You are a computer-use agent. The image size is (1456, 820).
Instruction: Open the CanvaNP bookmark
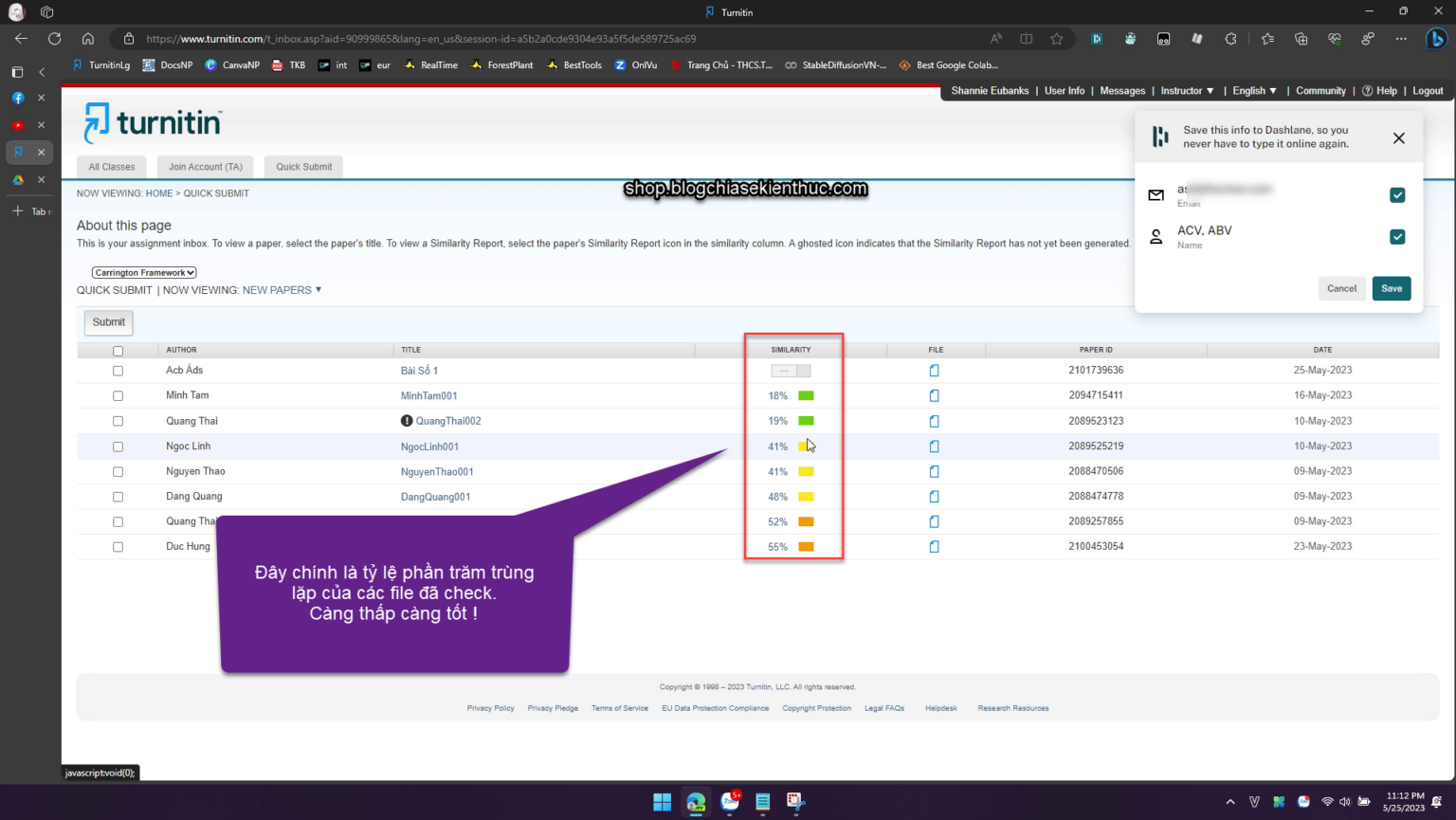232,65
